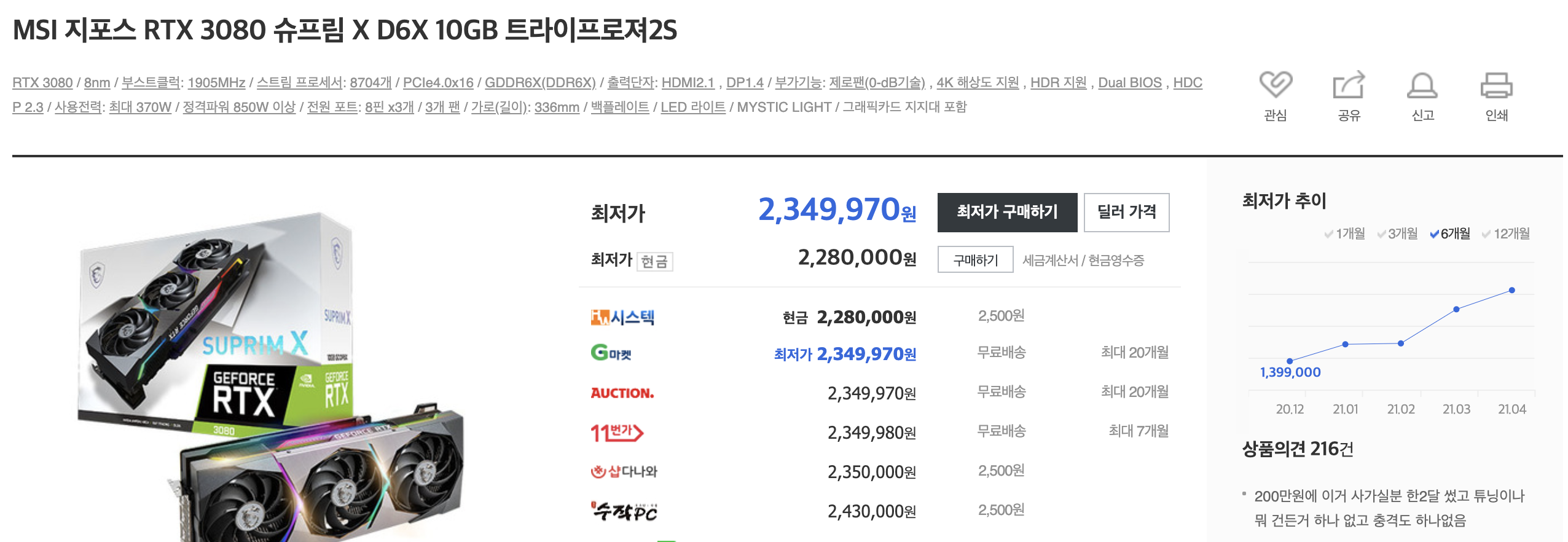Open the 백플레이트 spec link
Screen dimensions: 1568x542
click(x=620, y=108)
